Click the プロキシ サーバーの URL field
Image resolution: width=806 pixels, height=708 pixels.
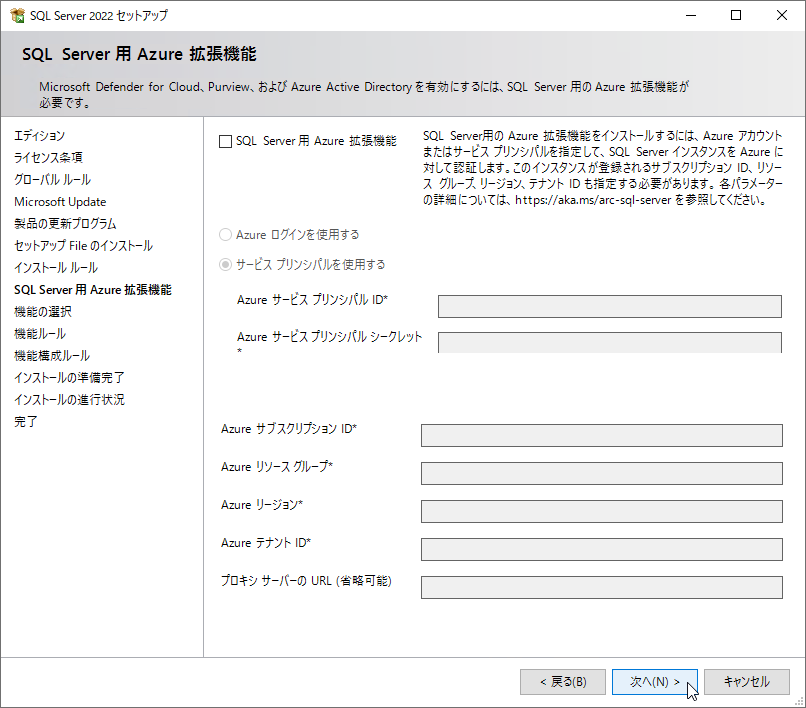[601, 588]
